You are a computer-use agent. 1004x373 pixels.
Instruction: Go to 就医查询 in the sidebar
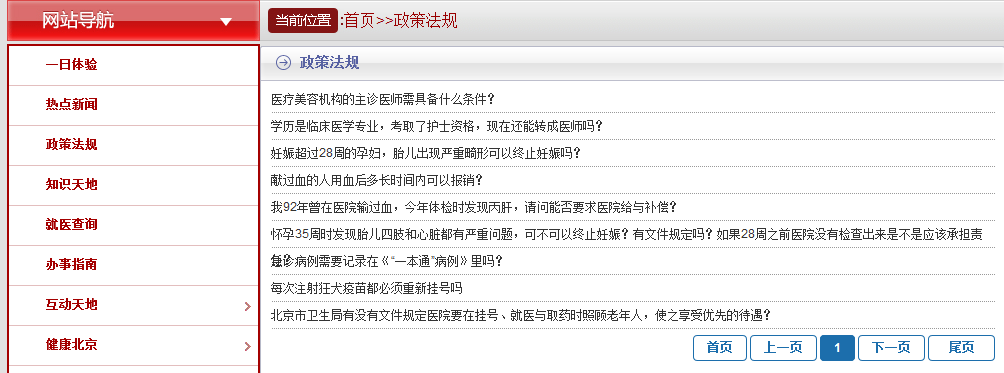pyautogui.click(x=72, y=225)
